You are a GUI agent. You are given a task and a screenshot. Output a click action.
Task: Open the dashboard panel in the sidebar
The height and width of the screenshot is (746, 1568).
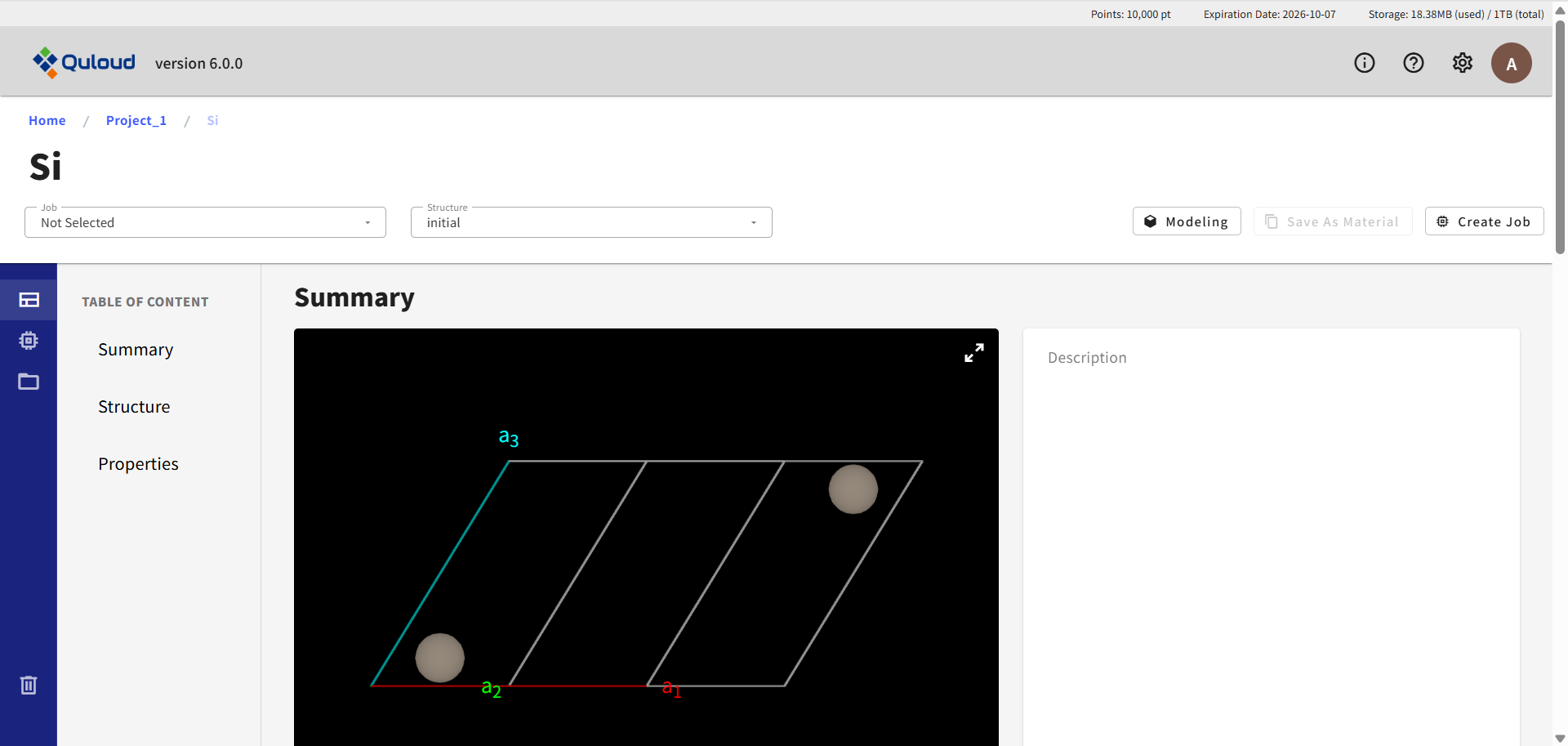(29, 300)
